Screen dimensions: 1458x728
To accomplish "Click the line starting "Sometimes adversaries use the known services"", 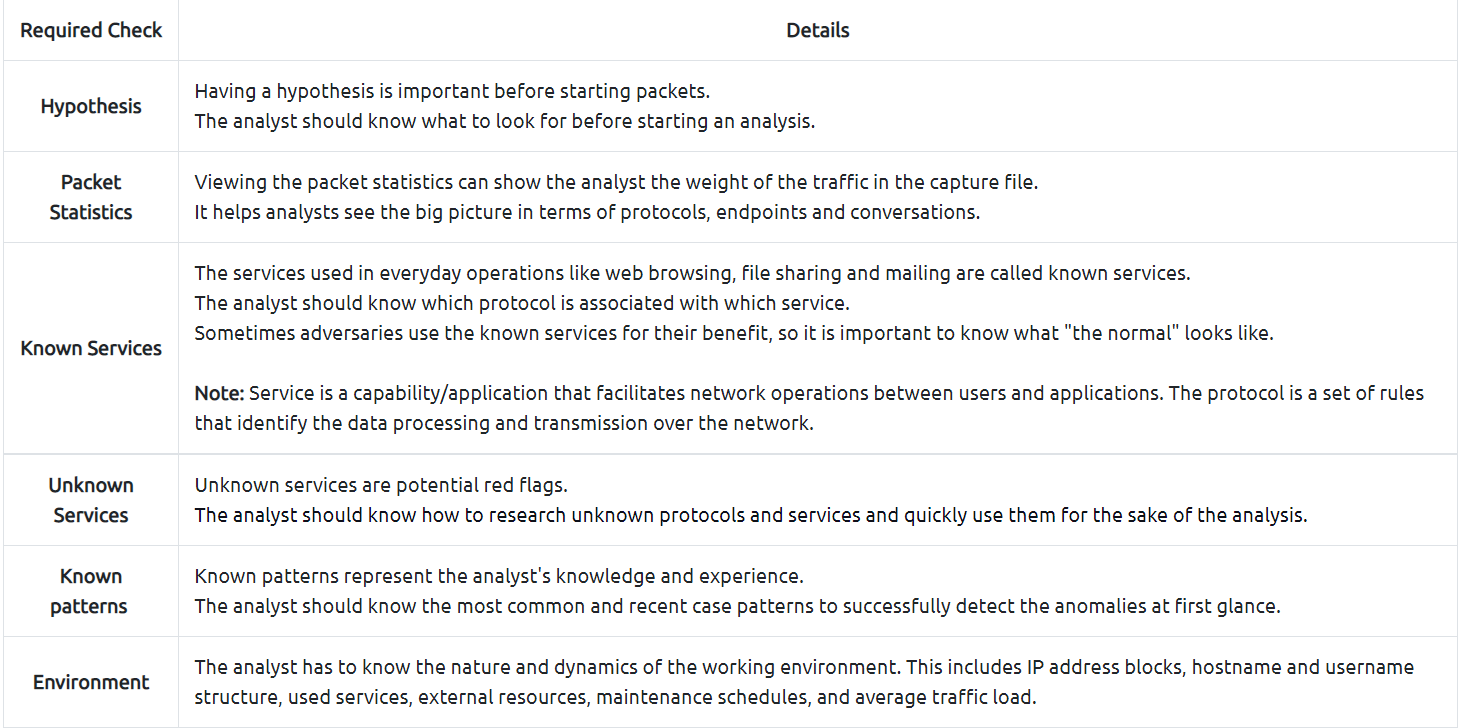I will click(733, 333).
